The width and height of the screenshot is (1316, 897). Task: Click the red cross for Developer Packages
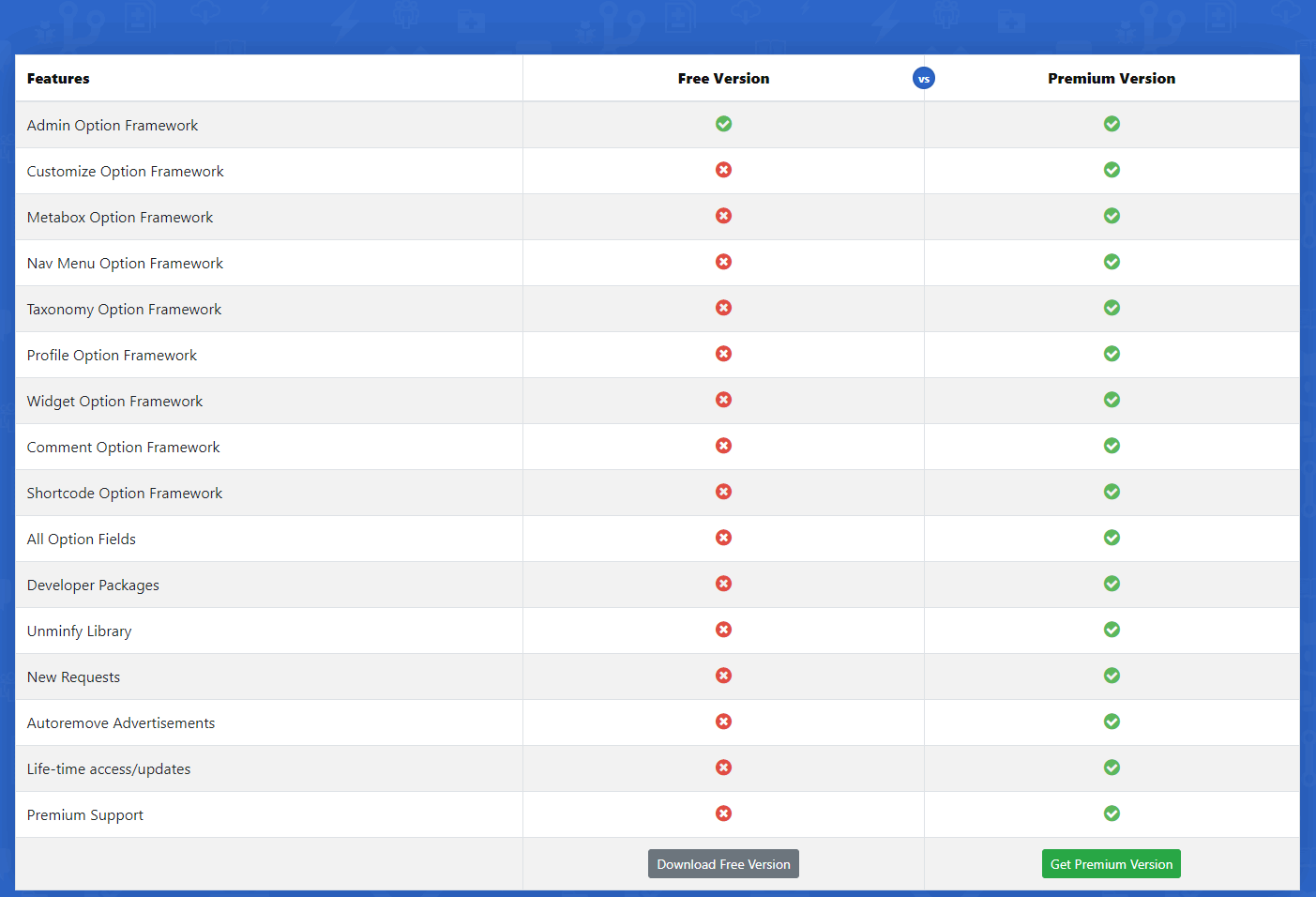(x=724, y=584)
